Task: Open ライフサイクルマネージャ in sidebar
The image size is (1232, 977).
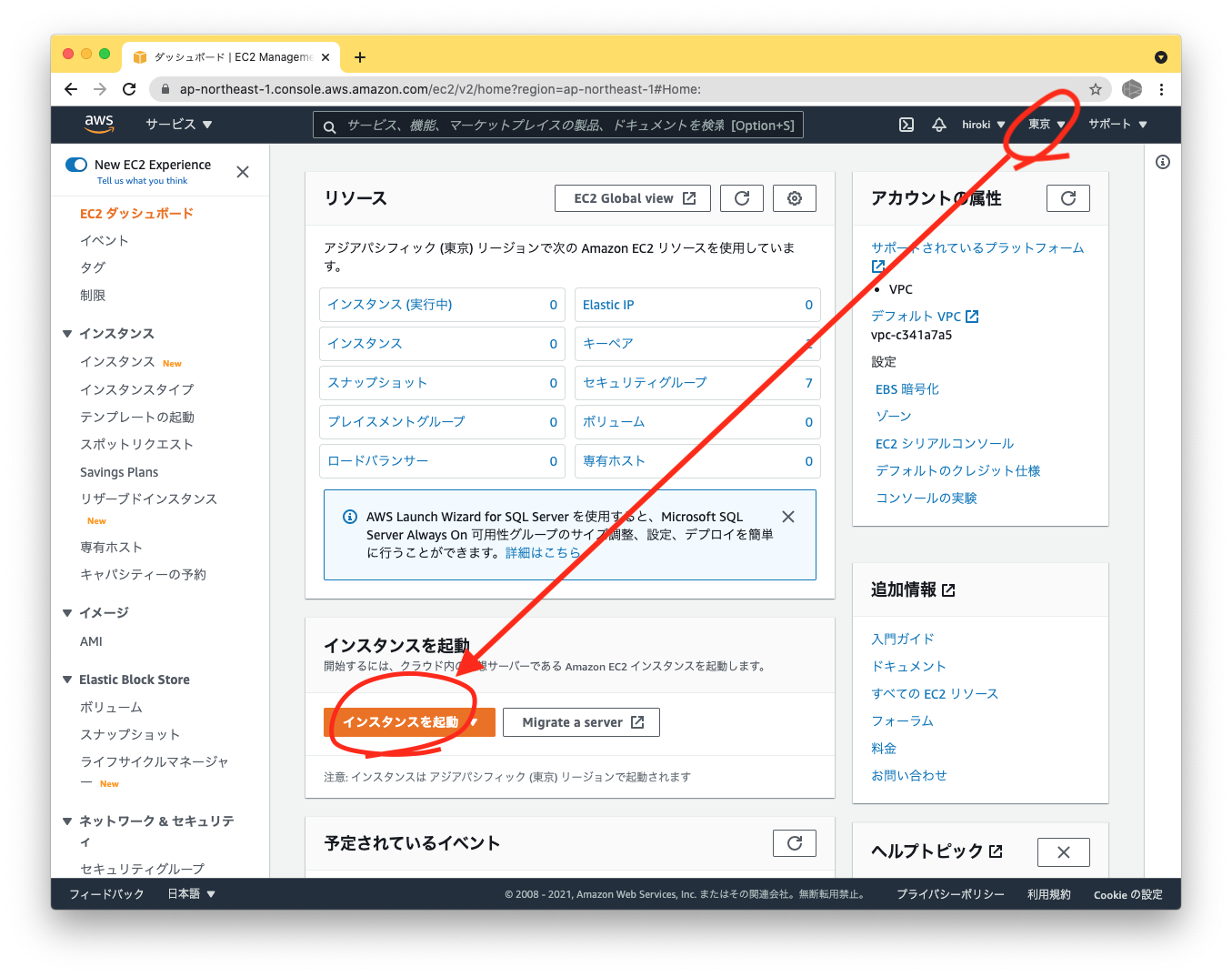Action: click(x=155, y=762)
